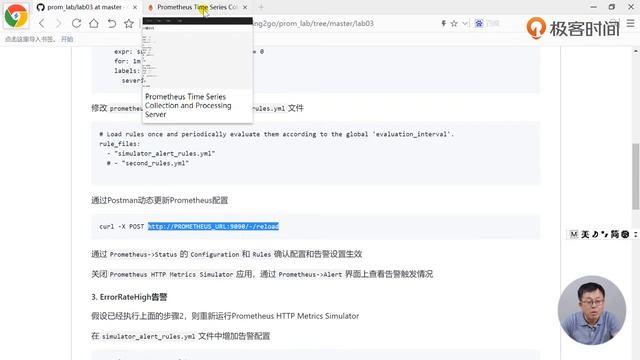Go back with the browser back arrow
The image size is (640, 360).
coord(42,24)
